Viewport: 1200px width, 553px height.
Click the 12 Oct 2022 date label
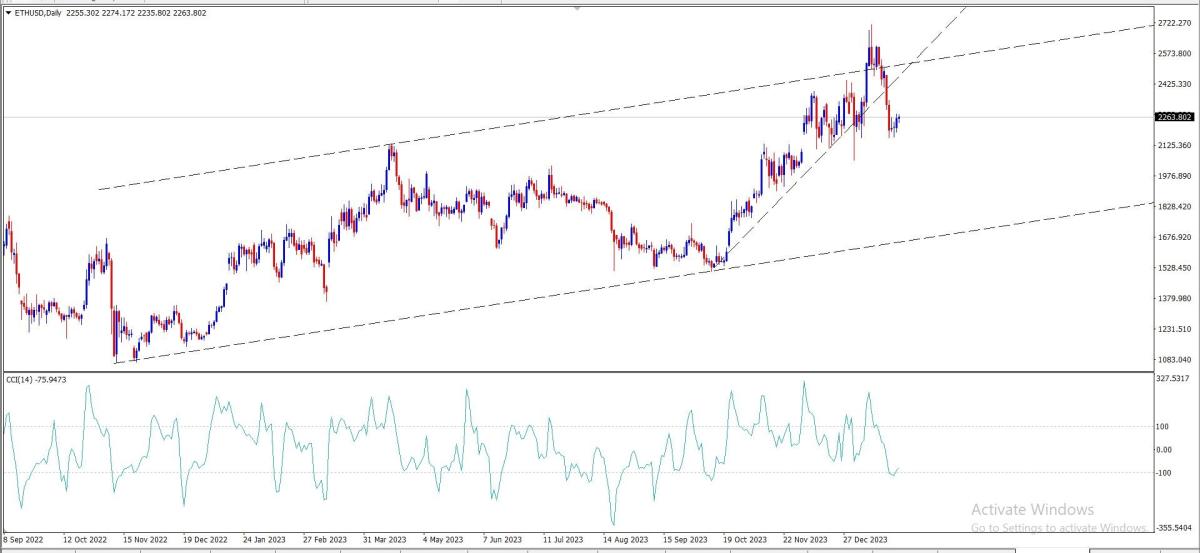(85, 540)
